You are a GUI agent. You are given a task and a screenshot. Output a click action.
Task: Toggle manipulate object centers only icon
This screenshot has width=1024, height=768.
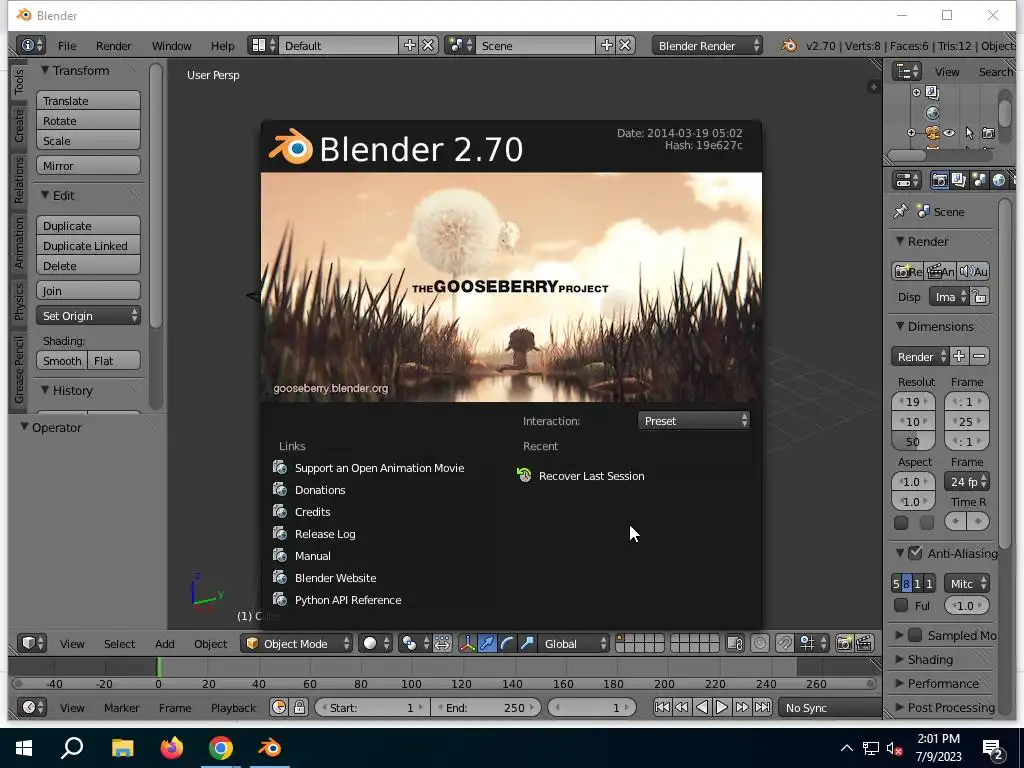coord(442,643)
